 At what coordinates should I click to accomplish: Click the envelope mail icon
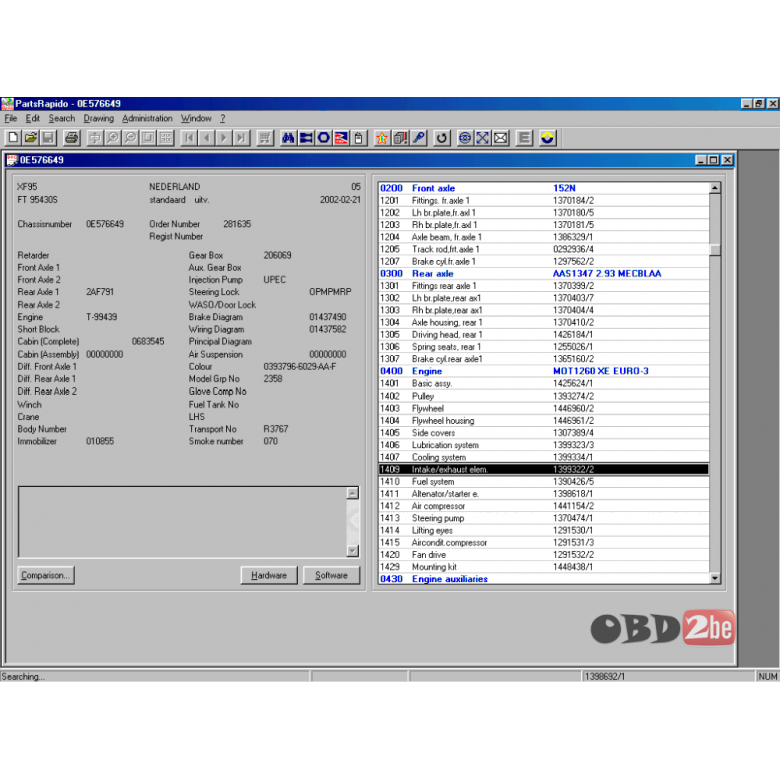(x=500, y=138)
